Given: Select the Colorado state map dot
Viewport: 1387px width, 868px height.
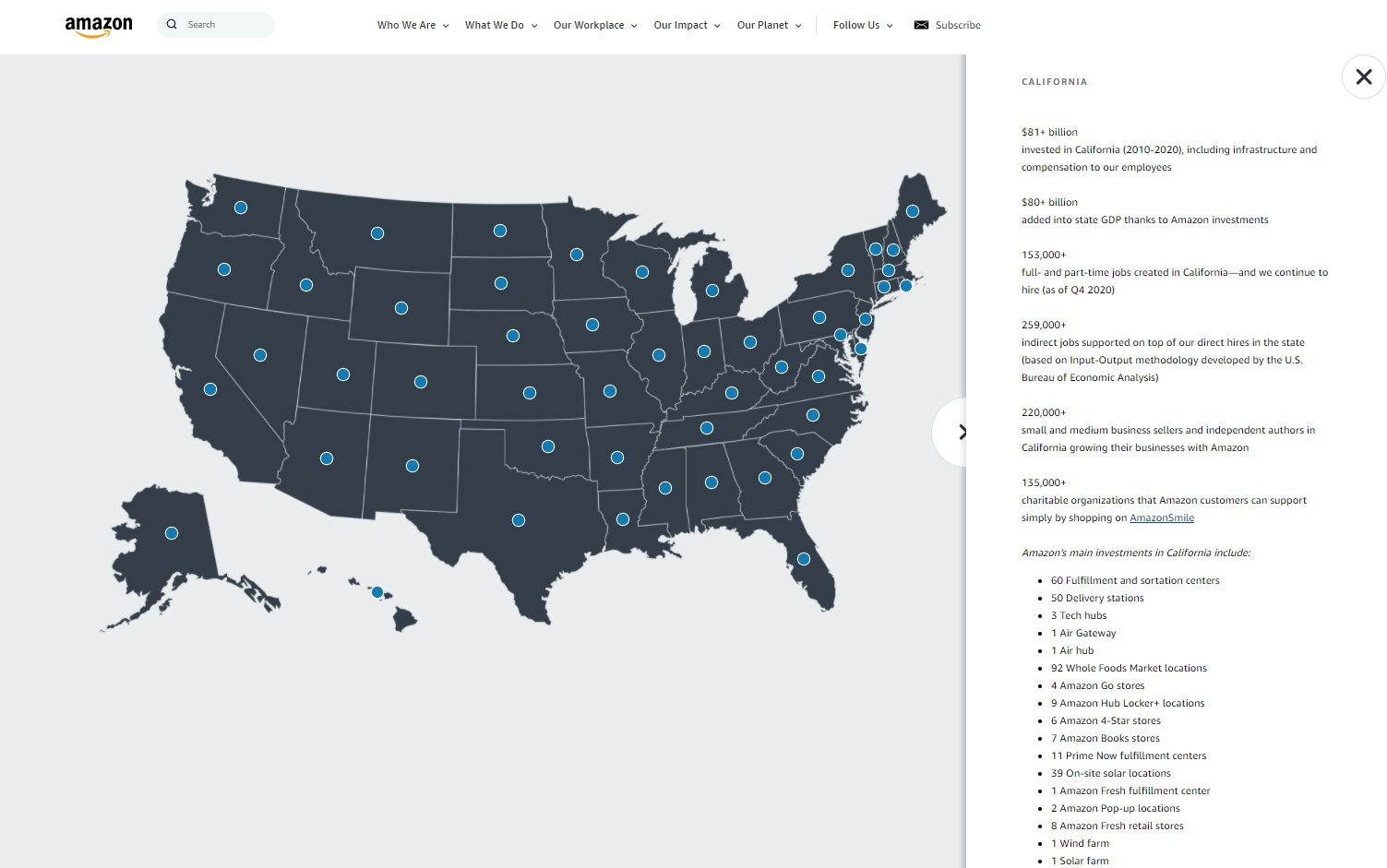Looking at the screenshot, I should coord(421,382).
